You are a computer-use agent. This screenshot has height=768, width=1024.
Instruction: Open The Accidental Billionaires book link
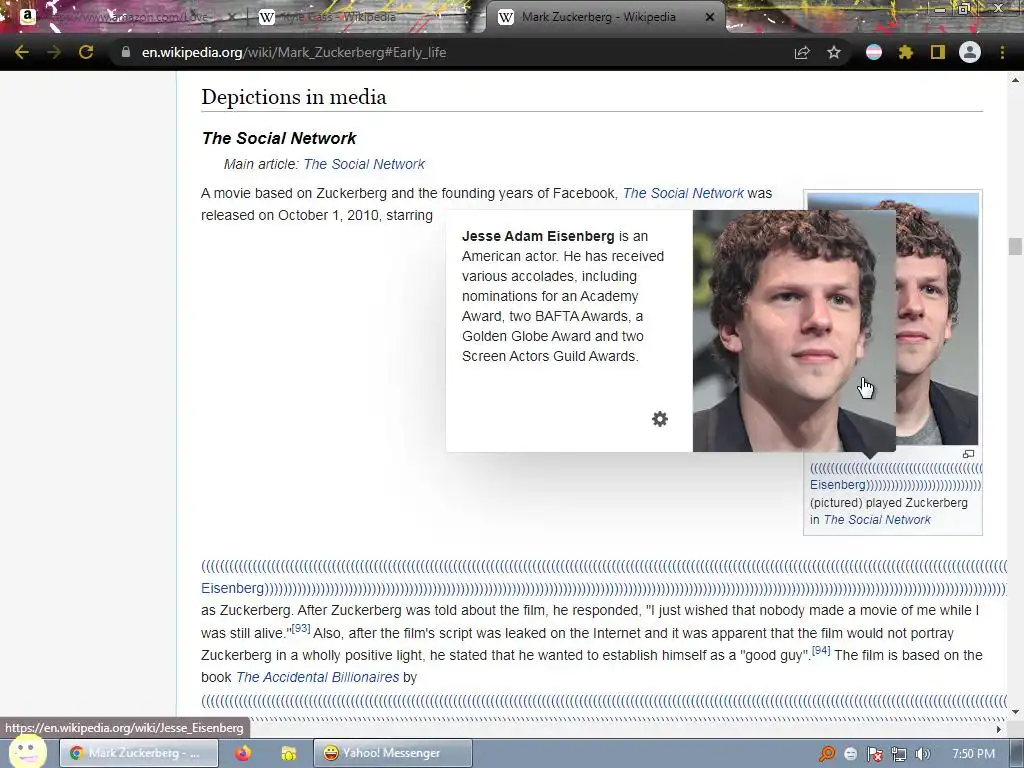point(317,677)
